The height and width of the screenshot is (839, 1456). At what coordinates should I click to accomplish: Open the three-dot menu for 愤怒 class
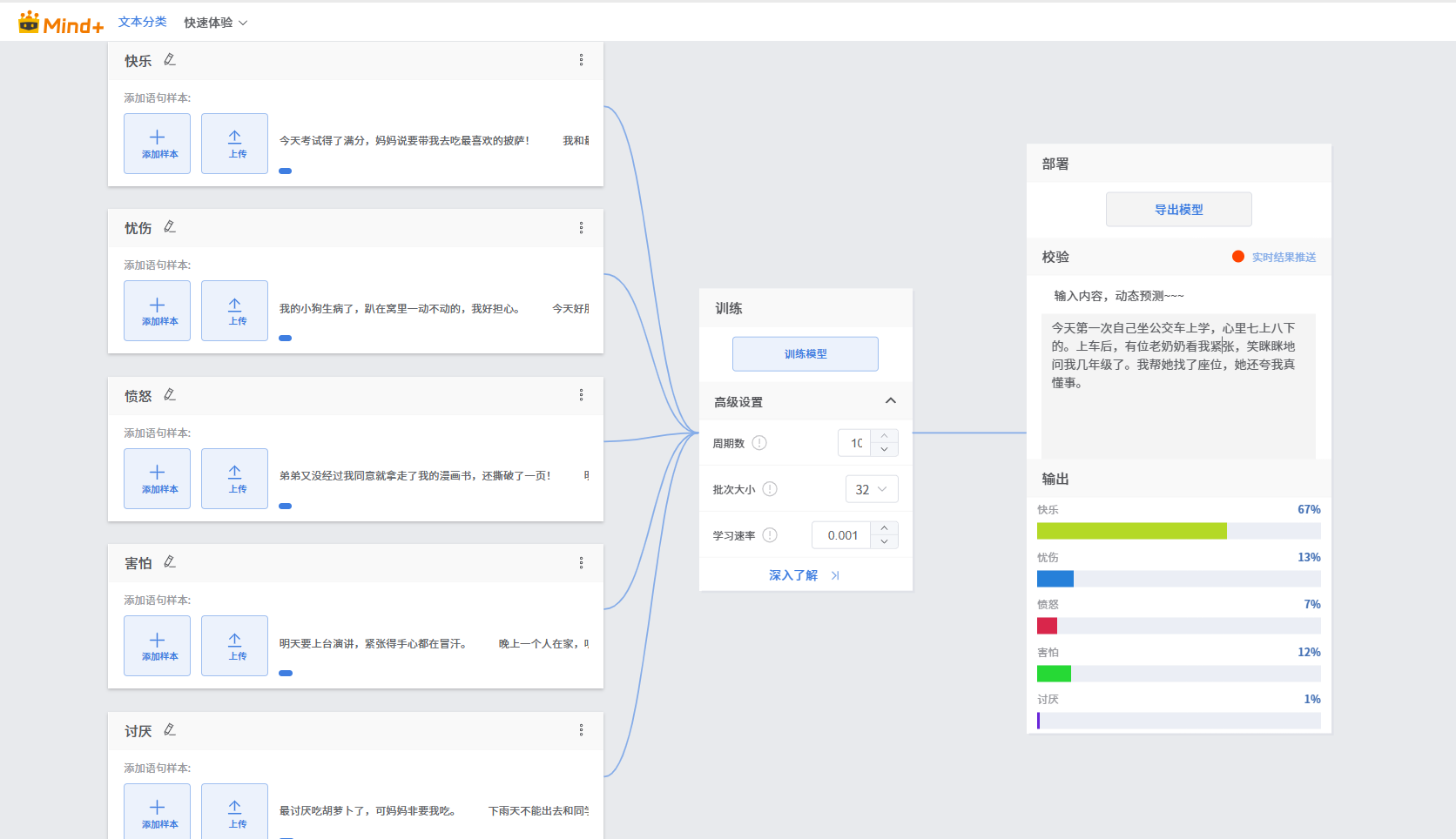coord(581,395)
